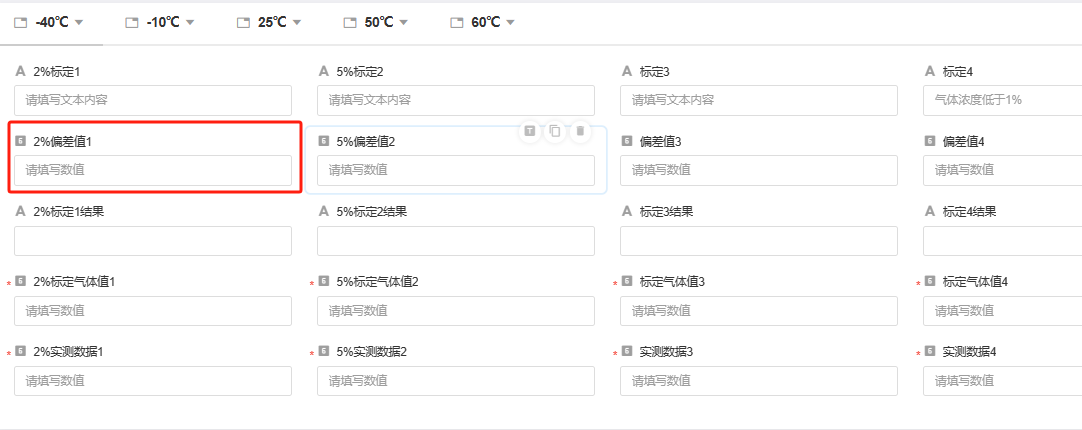Focus the 2%偏差值1 number input
1082x430 pixels.
click(x=153, y=170)
